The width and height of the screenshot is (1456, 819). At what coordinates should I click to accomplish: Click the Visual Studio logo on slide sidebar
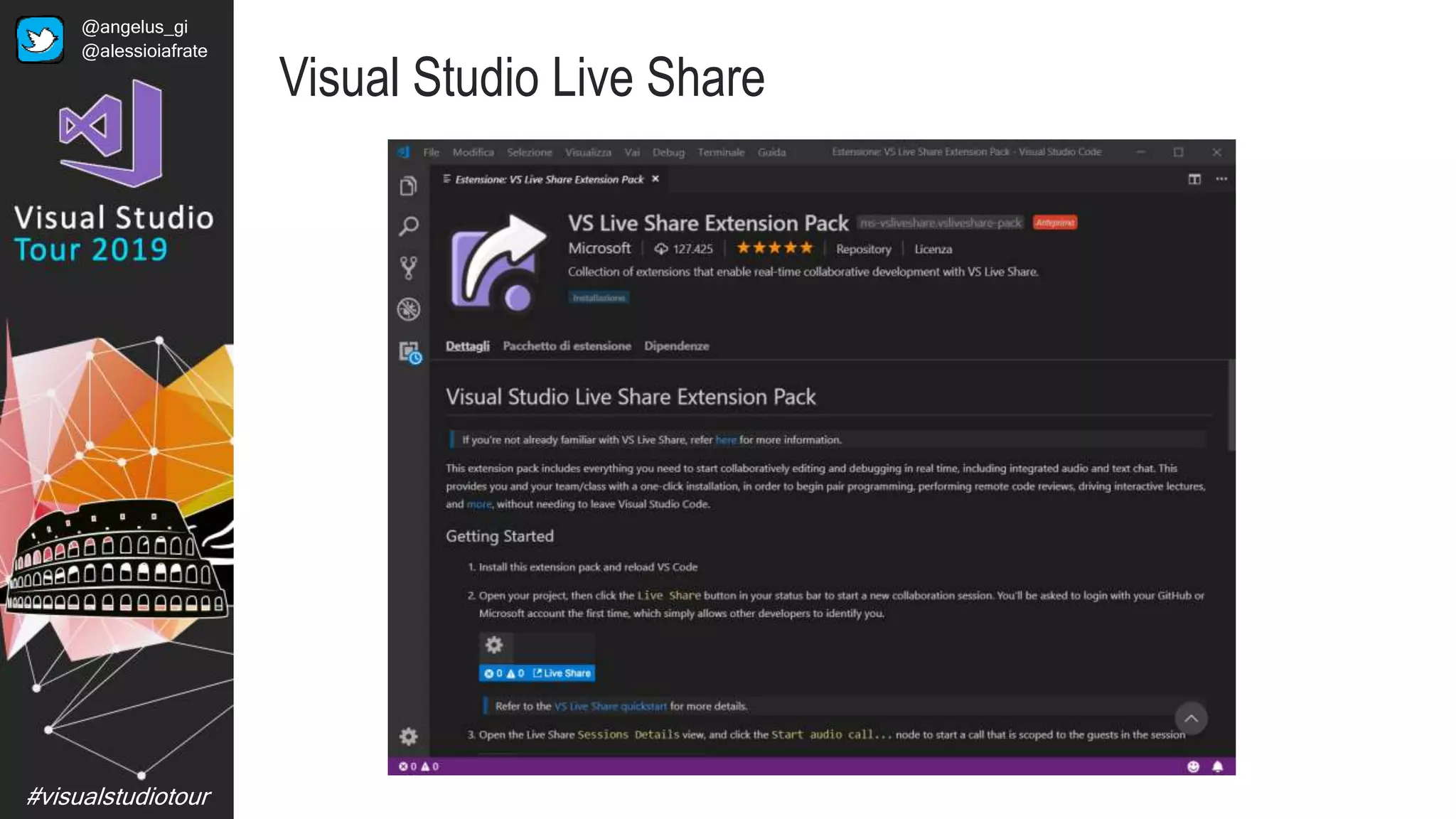tap(111, 133)
